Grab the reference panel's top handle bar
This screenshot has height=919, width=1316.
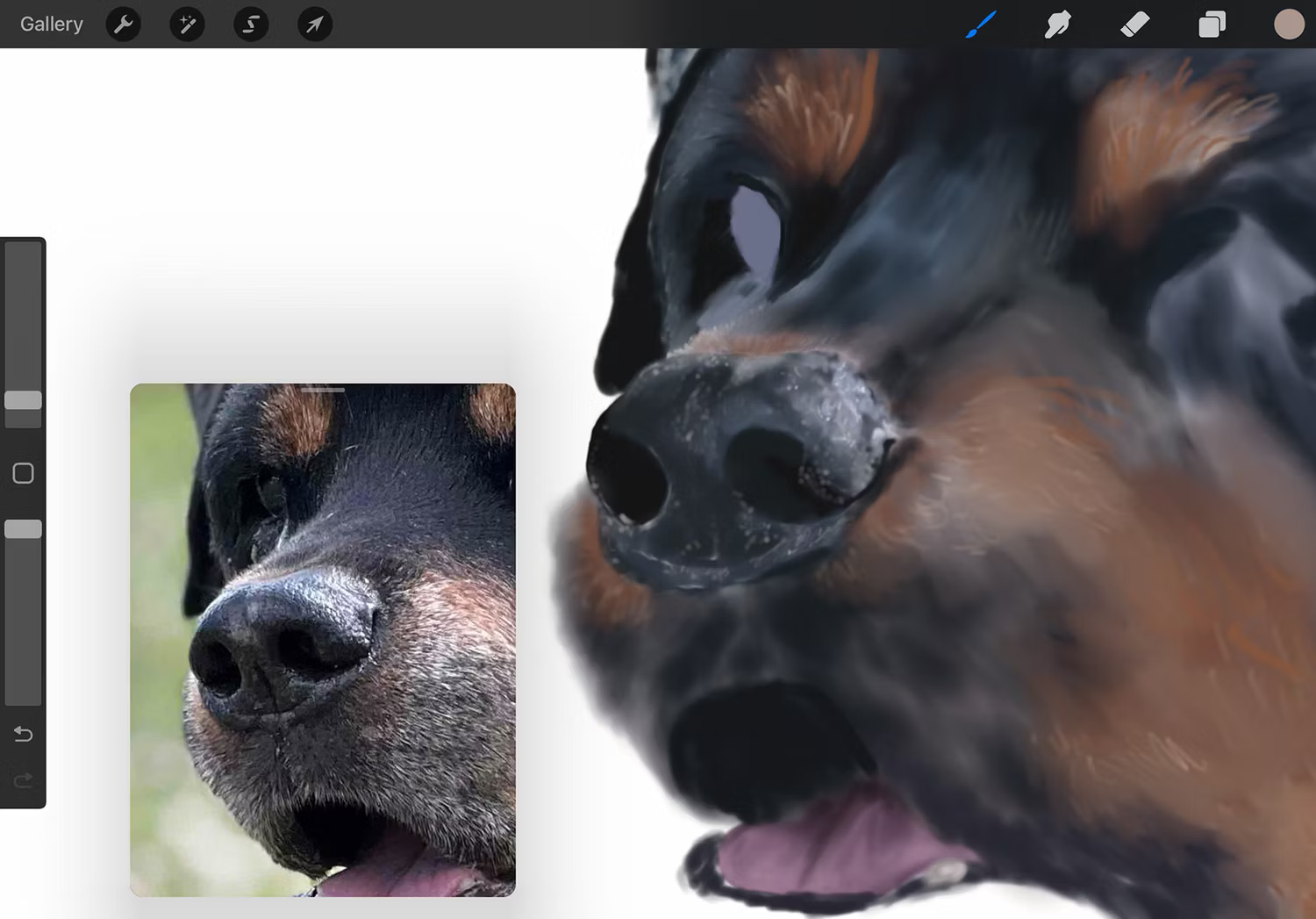pos(321,389)
